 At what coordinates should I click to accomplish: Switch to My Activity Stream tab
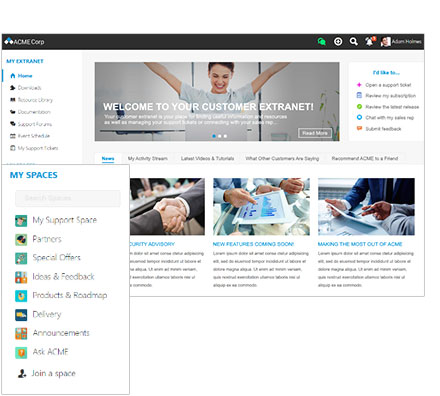[148, 158]
